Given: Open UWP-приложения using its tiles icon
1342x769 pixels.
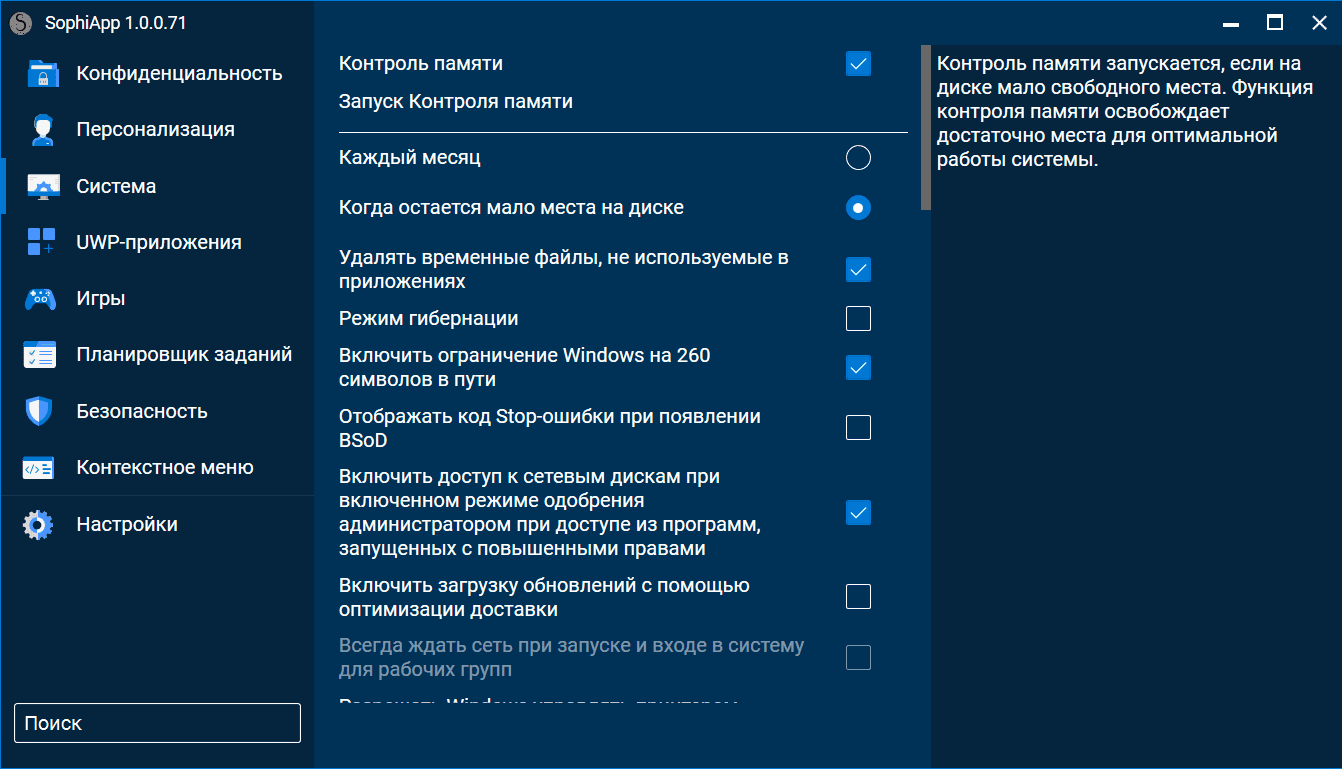Looking at the screenshot, I should point(41,243).
